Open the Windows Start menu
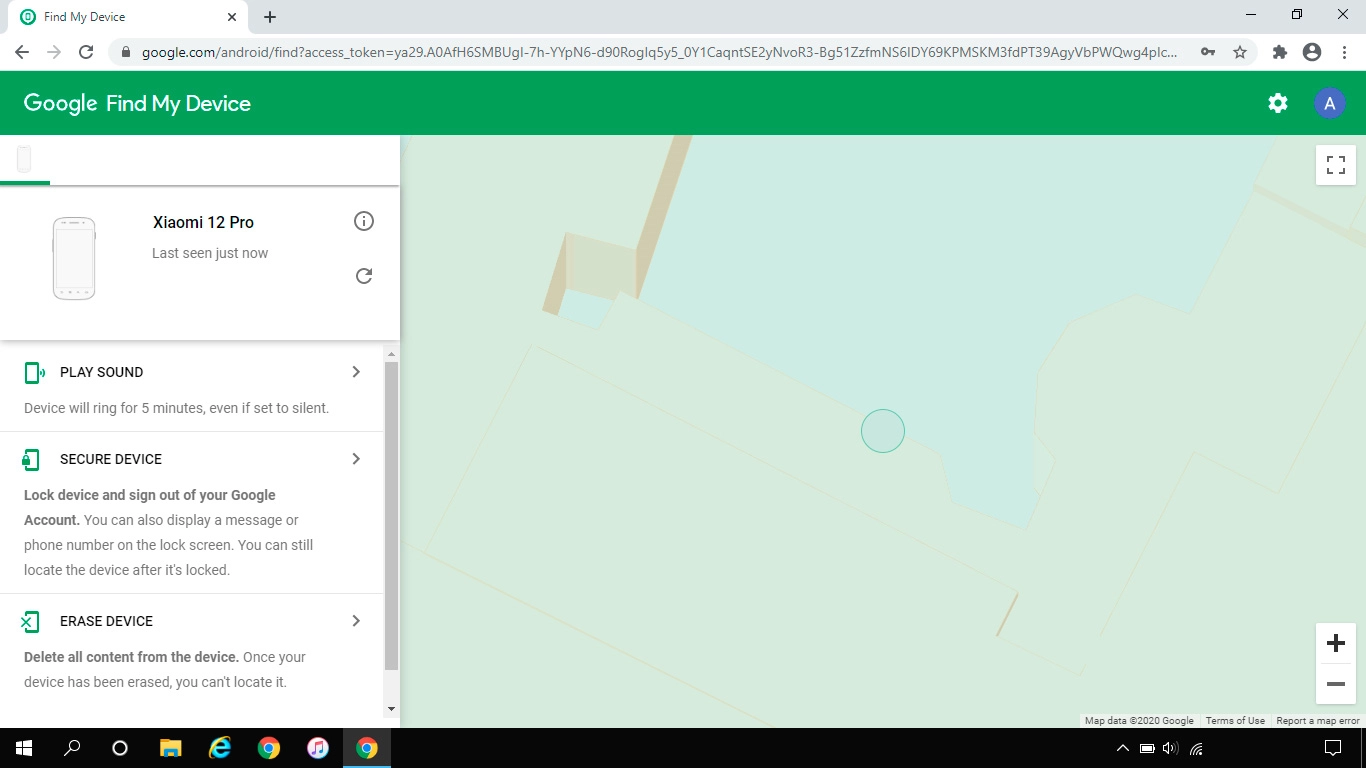1366x768 pixels. point(24,748)
